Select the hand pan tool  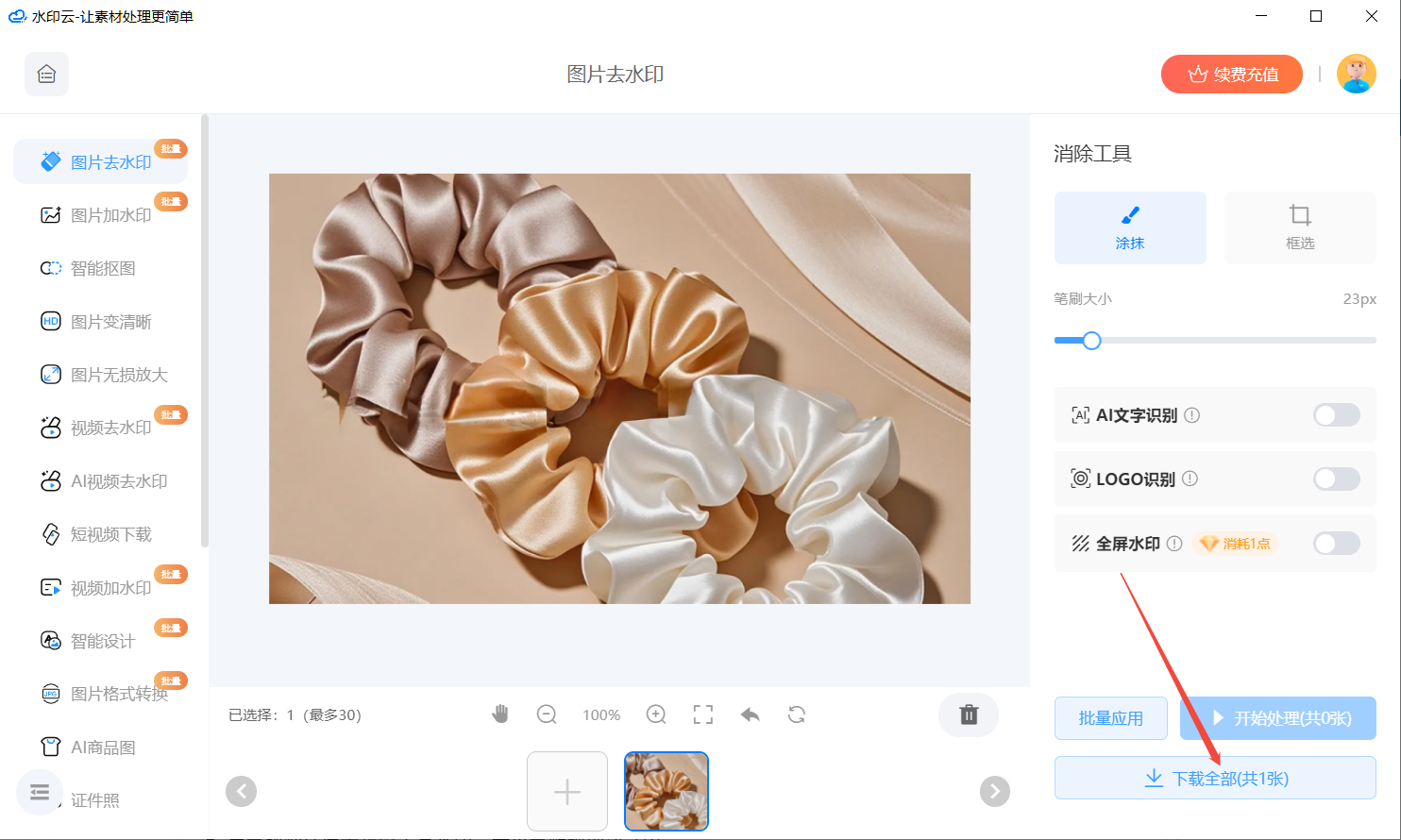(x=500, y=714)
